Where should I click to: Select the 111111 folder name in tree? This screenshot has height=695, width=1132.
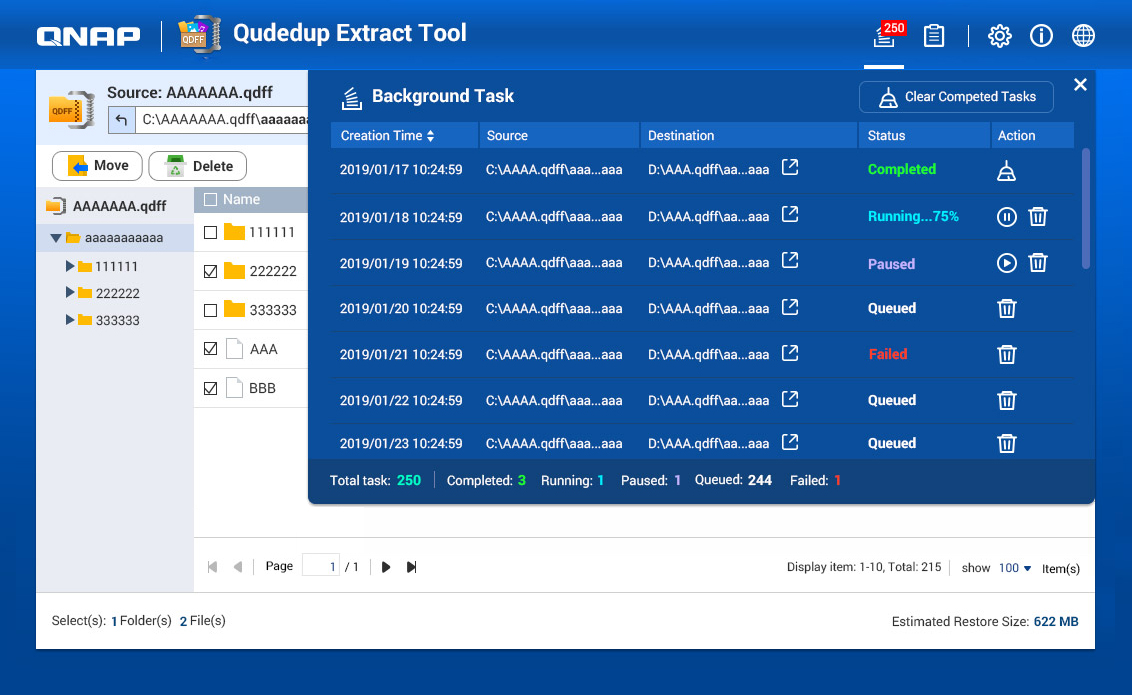pos(116,266)
